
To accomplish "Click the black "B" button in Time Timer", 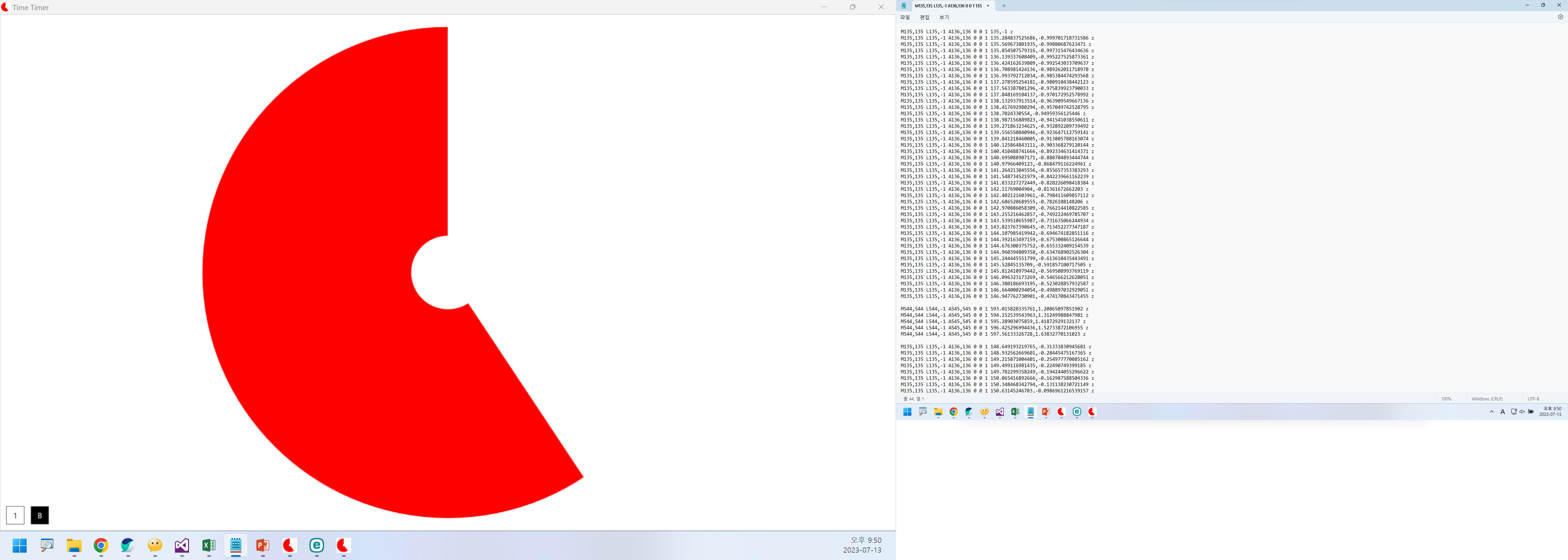I will (40, 515).
